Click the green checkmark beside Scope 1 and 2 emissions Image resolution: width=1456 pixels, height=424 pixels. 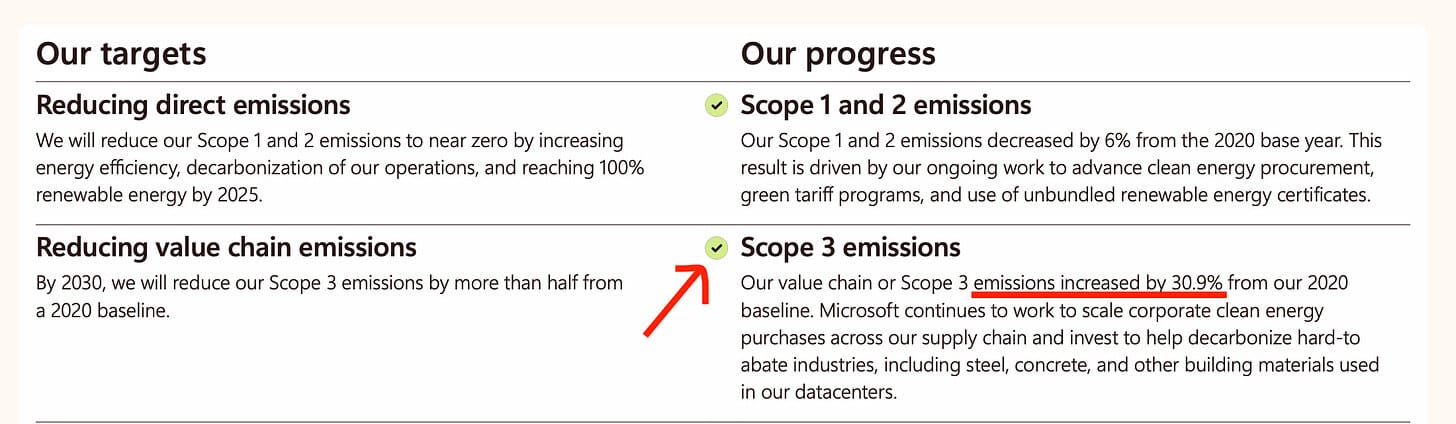pyautogui.click(x=716, y=104)
